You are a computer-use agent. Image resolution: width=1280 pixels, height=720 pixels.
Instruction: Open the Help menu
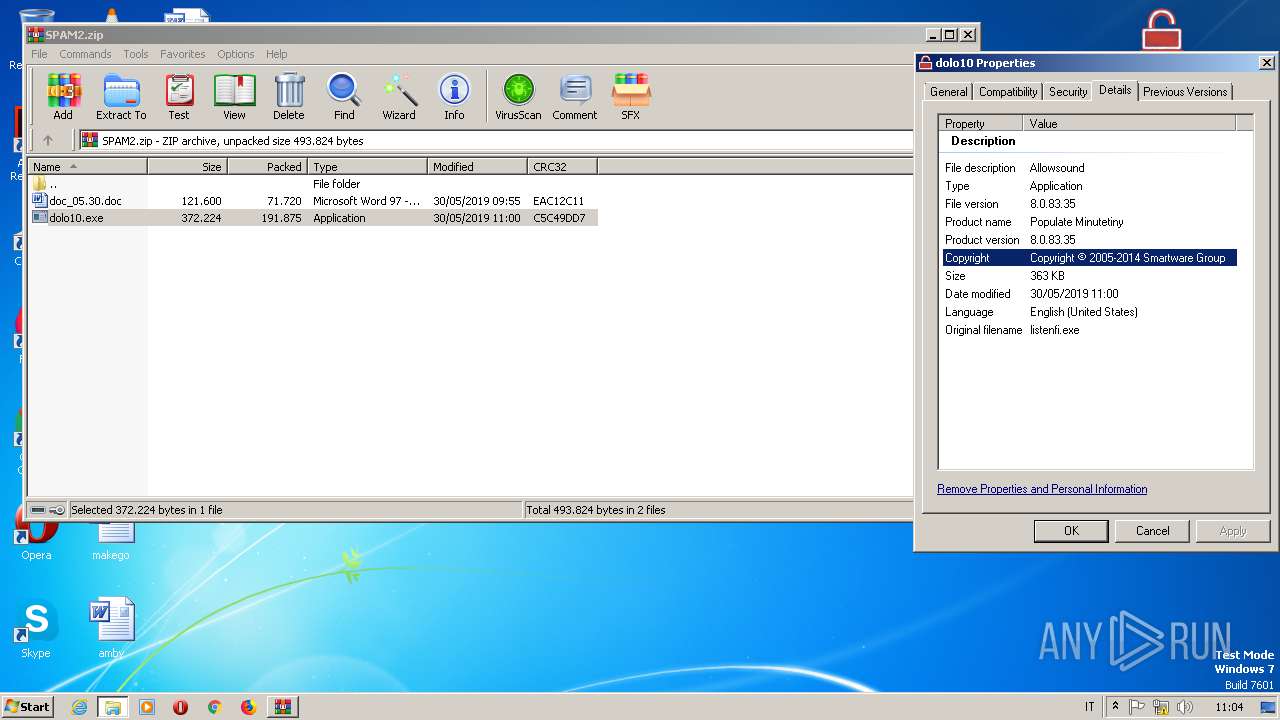point(277,54)
